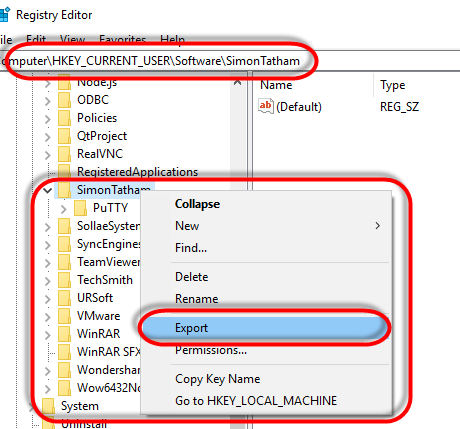Select the Policies tree label
This screenshot has width=460, height=429.
[x=97, y=118]
